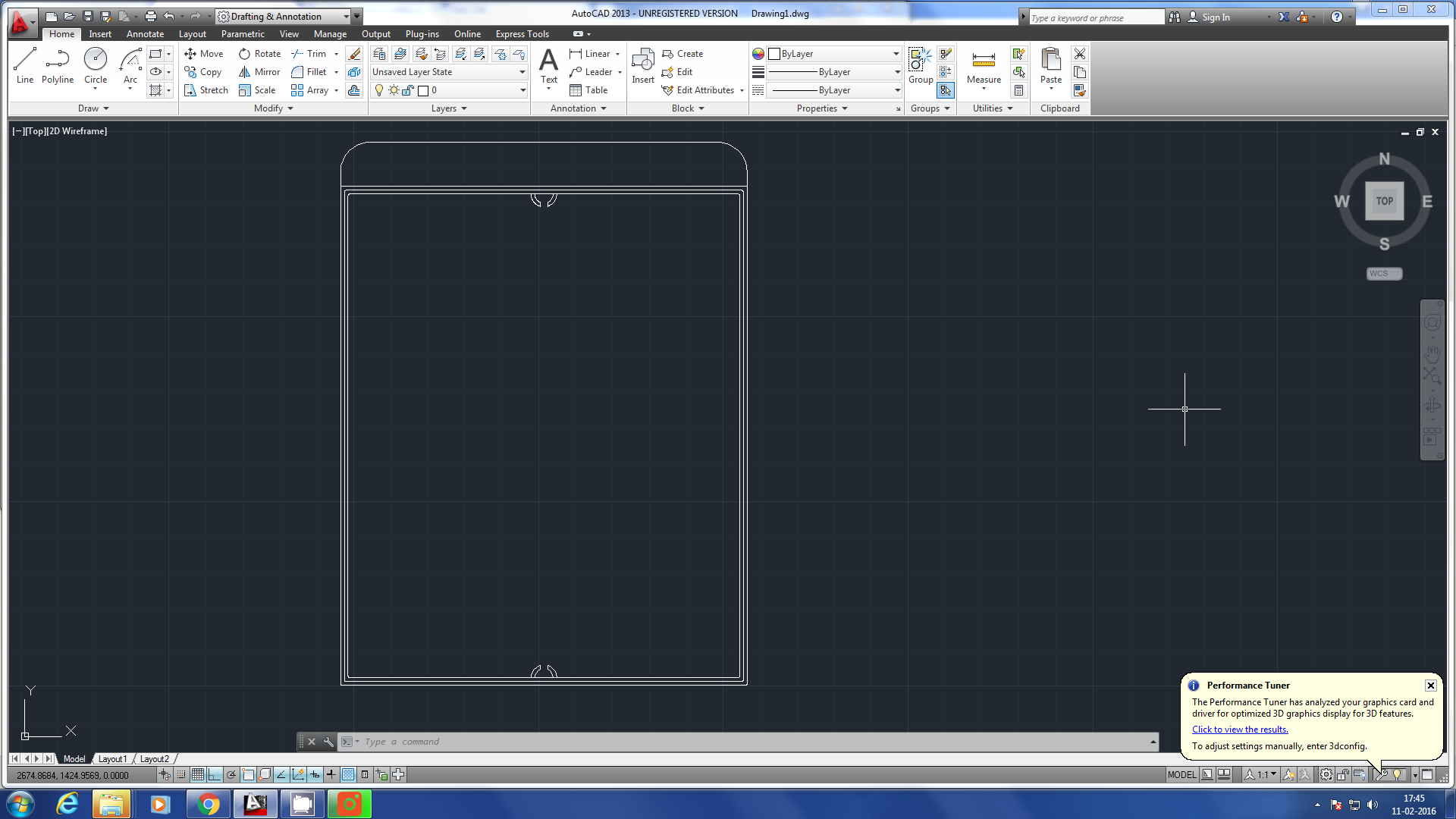Click 'Click to view the results' link

(x=1240, y=730)
